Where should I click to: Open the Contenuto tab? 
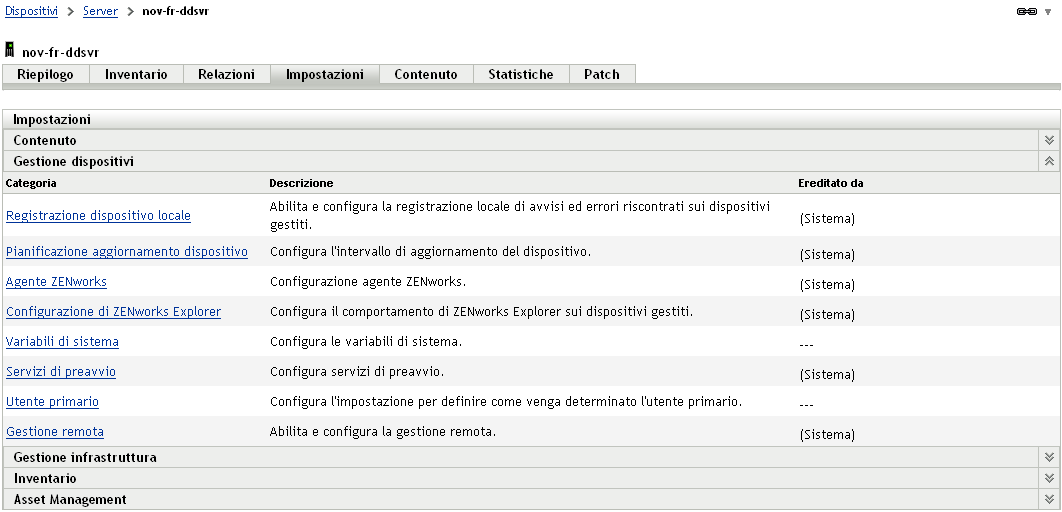click(426, 75)
